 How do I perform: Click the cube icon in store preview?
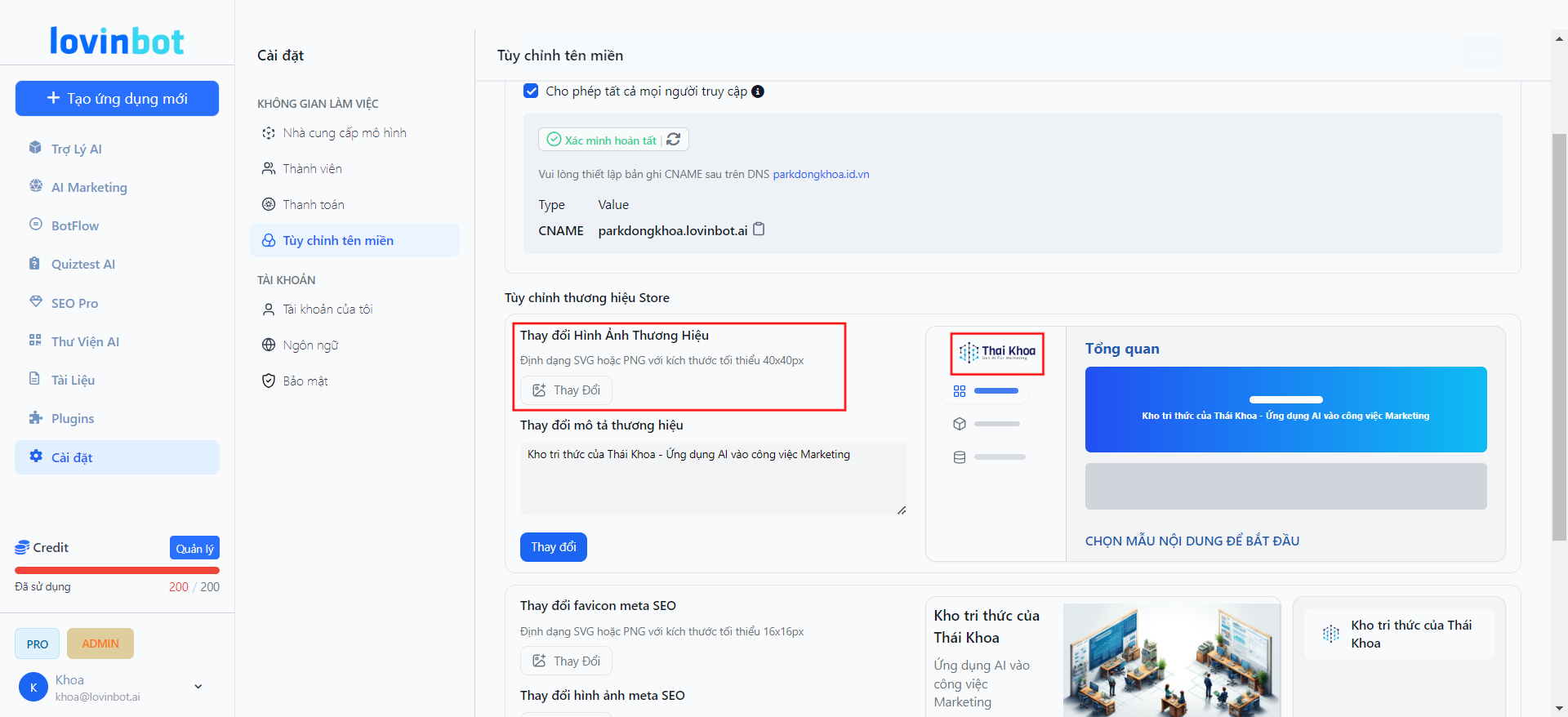click(960, 424)
